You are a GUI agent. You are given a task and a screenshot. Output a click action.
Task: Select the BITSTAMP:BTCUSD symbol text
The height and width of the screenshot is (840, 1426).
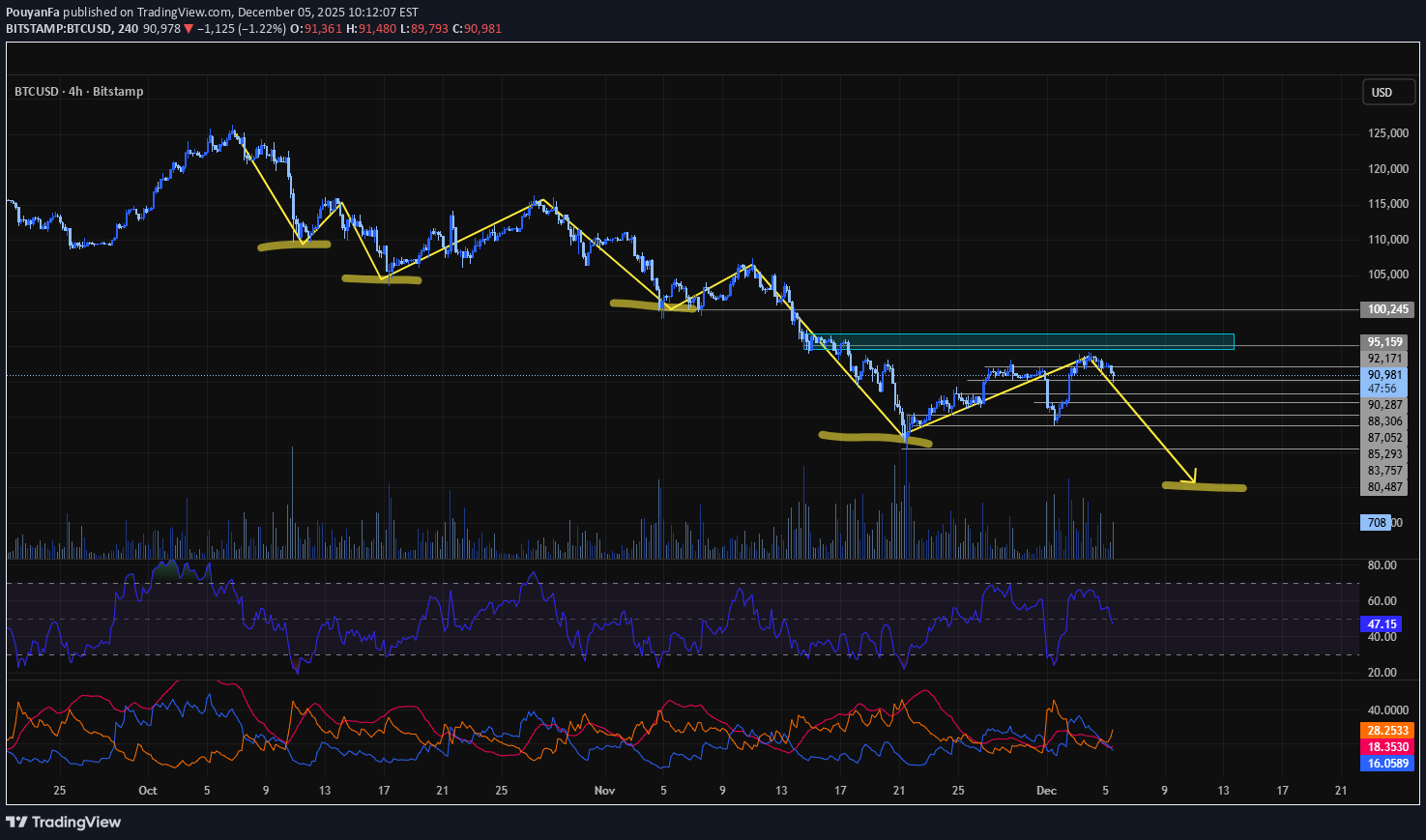pyautogui.click(x=58, y=29)
